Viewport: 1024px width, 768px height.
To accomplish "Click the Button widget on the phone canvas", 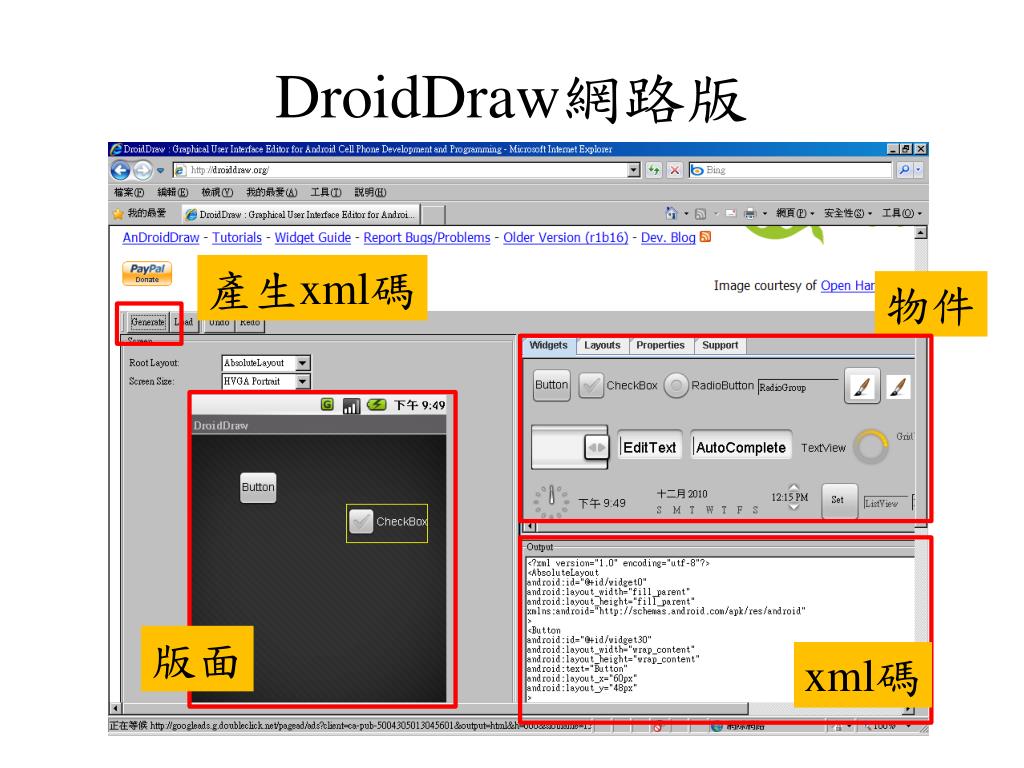I will pos(258,487).
